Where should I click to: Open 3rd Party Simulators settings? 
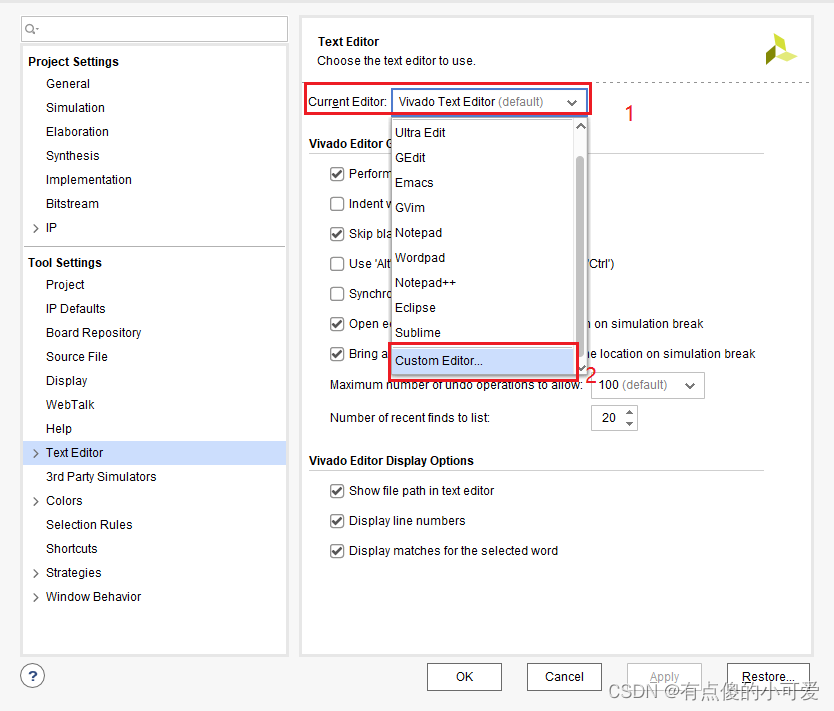[101, 477]
